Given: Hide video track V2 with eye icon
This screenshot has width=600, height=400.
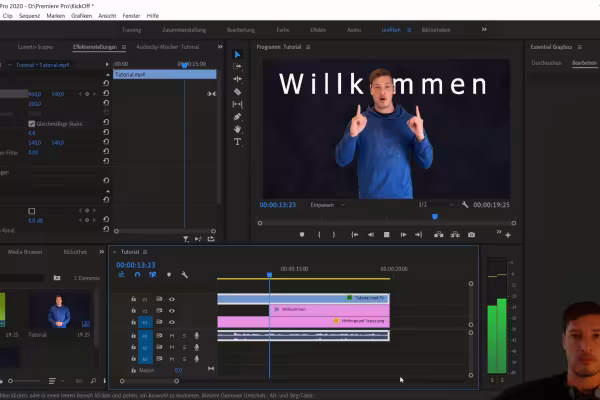Looking at the screenshot, I should (x=172, y=311).
